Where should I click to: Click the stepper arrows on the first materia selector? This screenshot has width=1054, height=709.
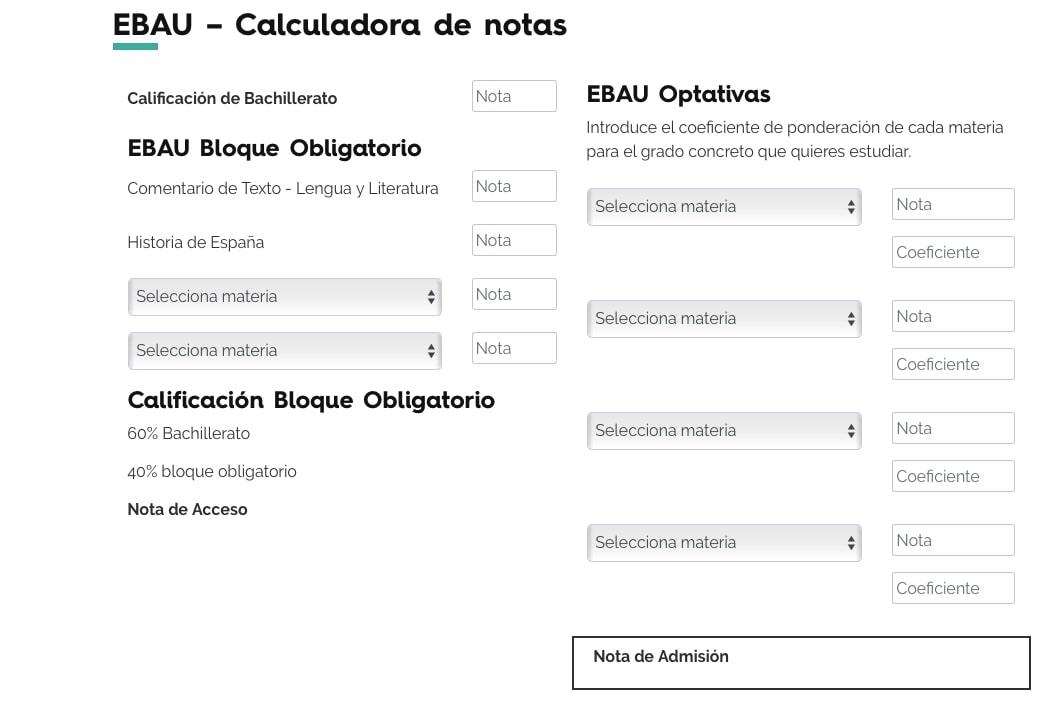point(432,296)
